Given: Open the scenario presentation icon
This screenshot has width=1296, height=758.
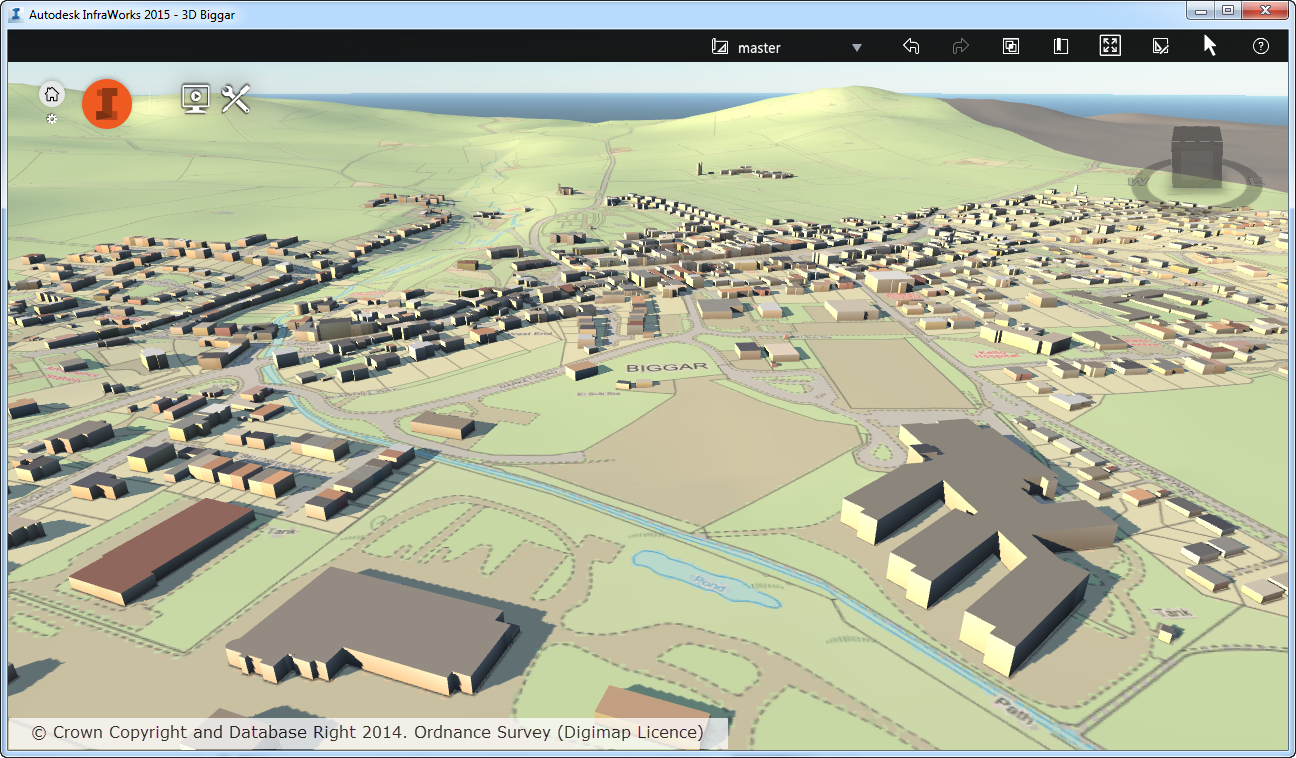Looking at the screenshot, I should point(196,99).
